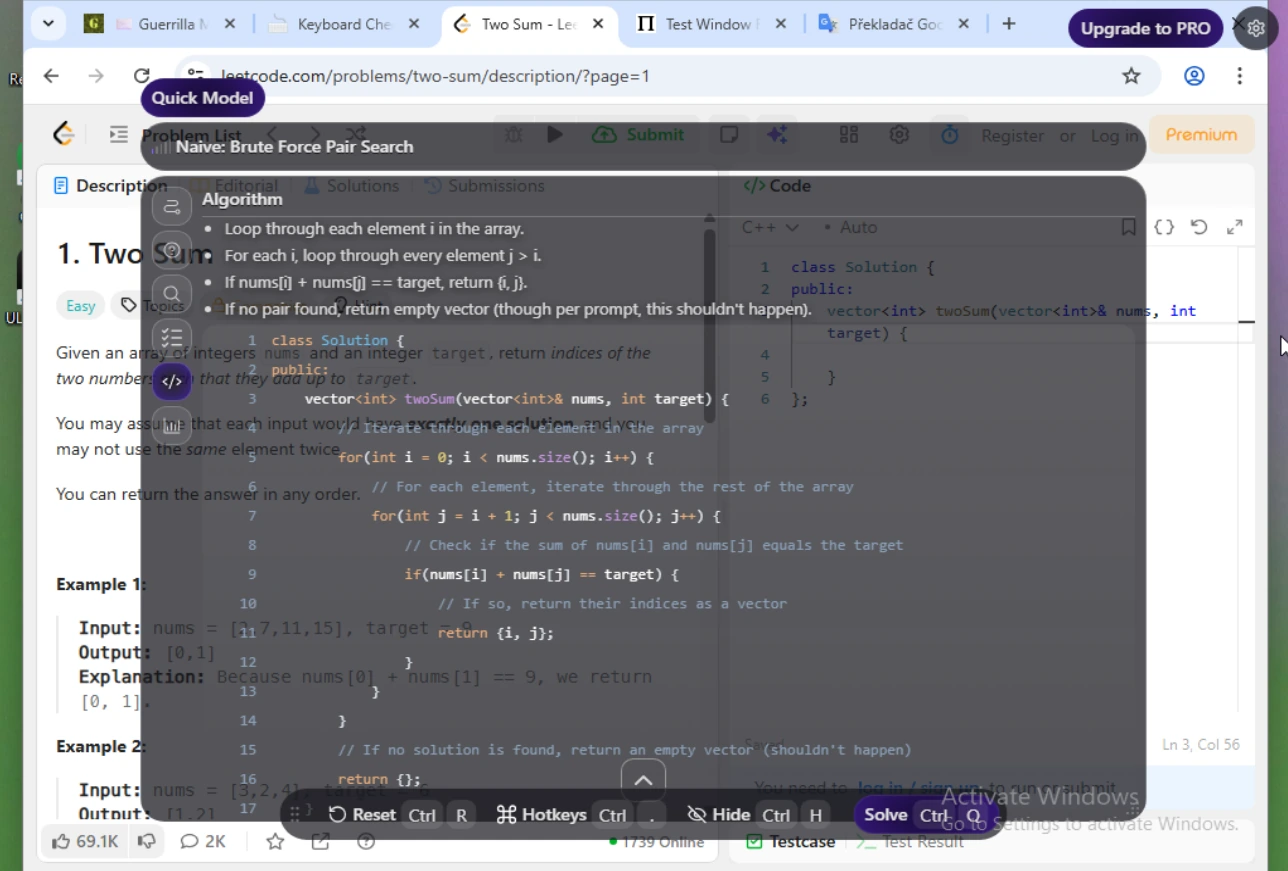
Task: Go to next problem chevron
Action: coord(314,134)
